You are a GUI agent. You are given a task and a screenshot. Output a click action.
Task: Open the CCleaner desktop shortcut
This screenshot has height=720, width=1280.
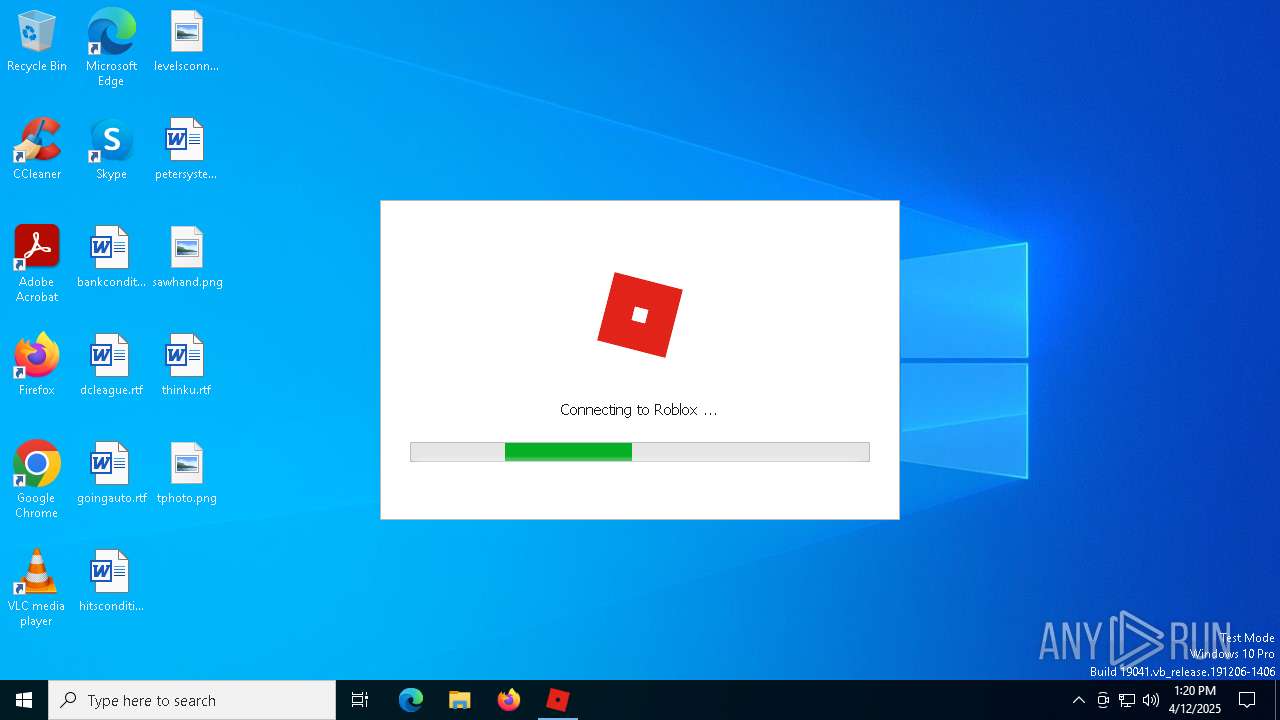[37, 150]
